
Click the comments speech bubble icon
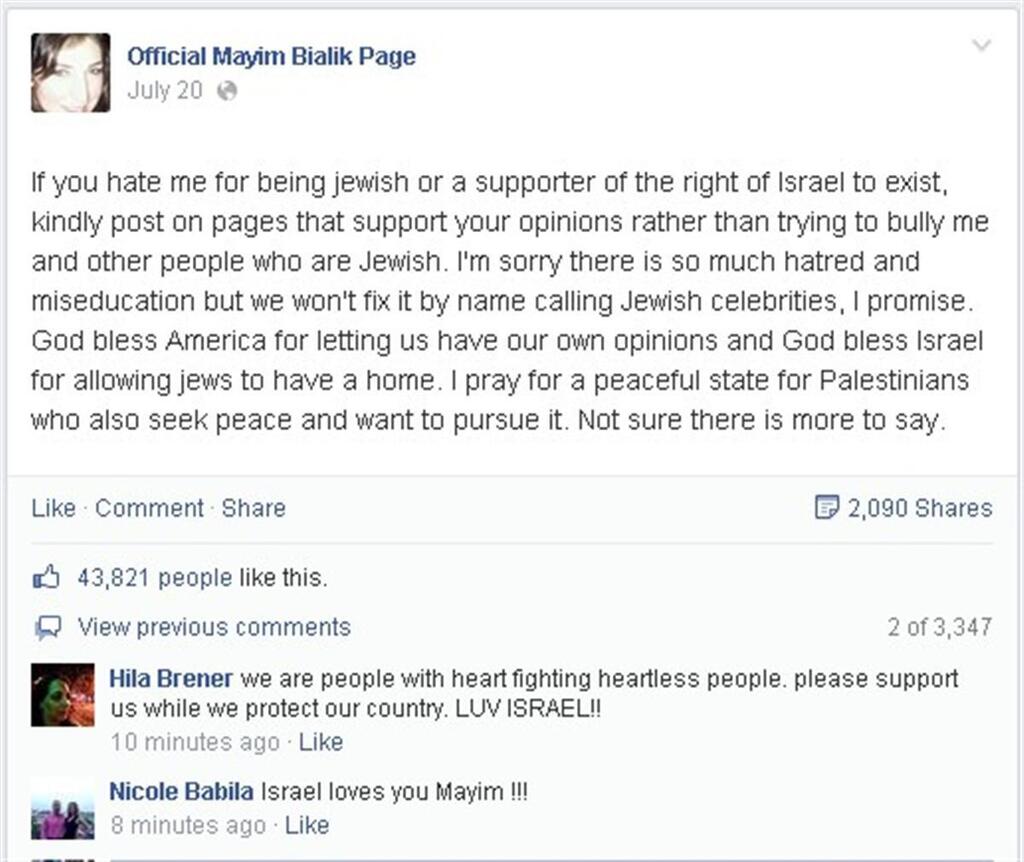[48, 628]
